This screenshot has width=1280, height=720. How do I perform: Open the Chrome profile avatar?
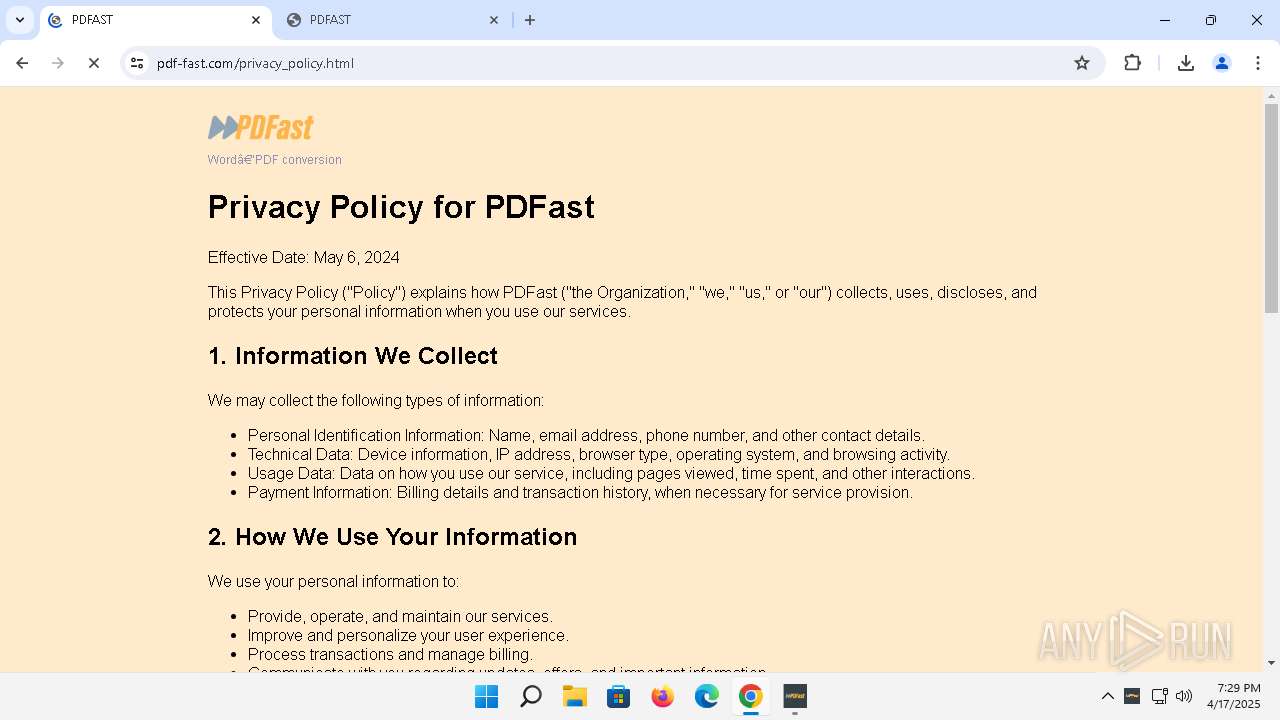(1222, 63)
